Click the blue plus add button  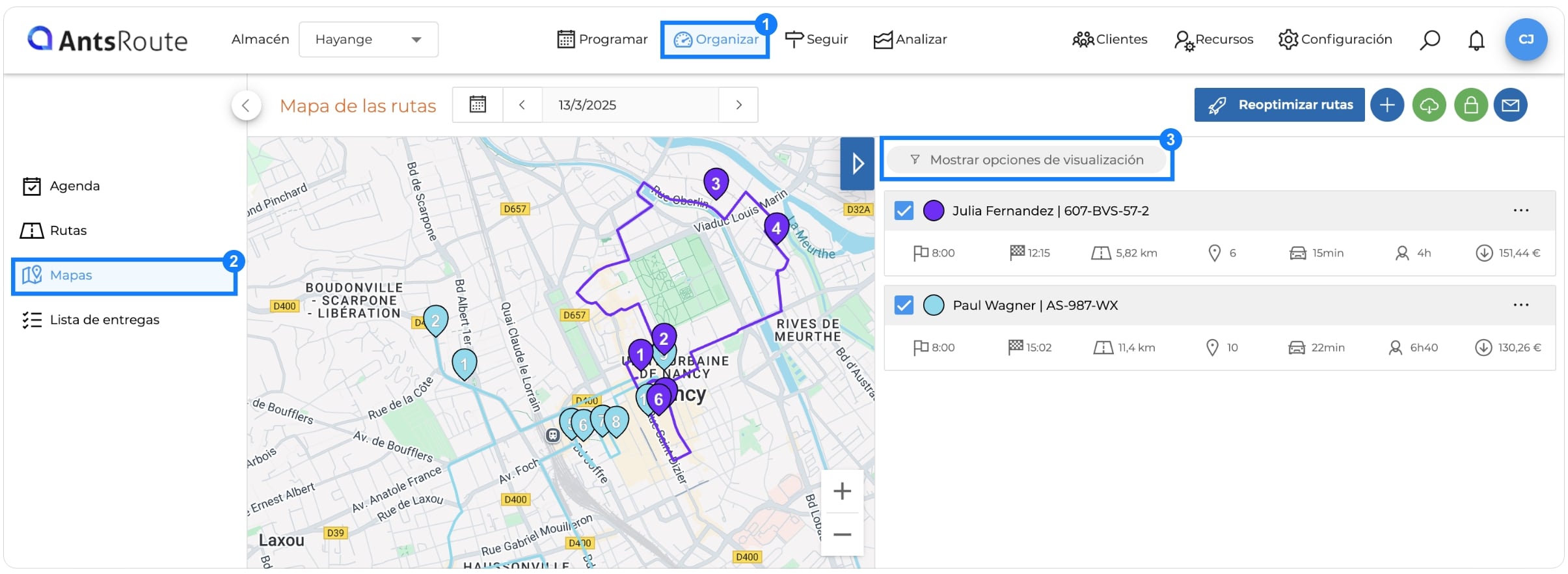click(x=1387, y=105)
